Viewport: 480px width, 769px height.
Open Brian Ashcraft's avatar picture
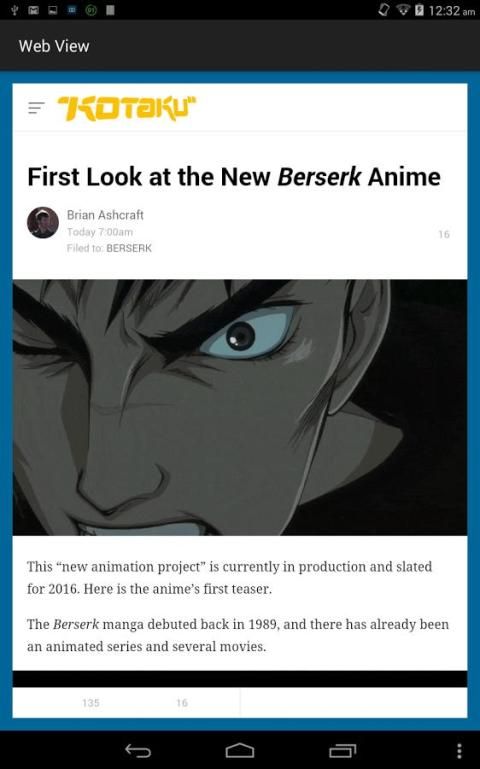tap(43, 223)
